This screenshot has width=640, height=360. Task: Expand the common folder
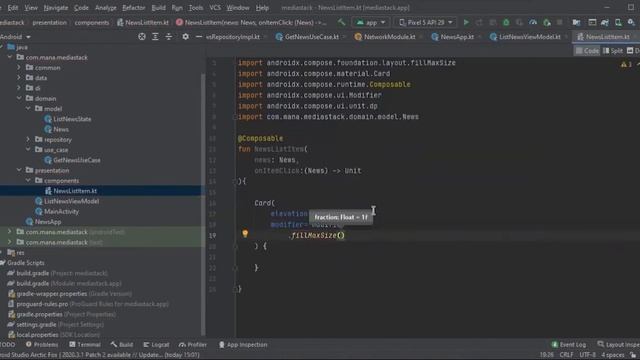[x=19, y=67]
